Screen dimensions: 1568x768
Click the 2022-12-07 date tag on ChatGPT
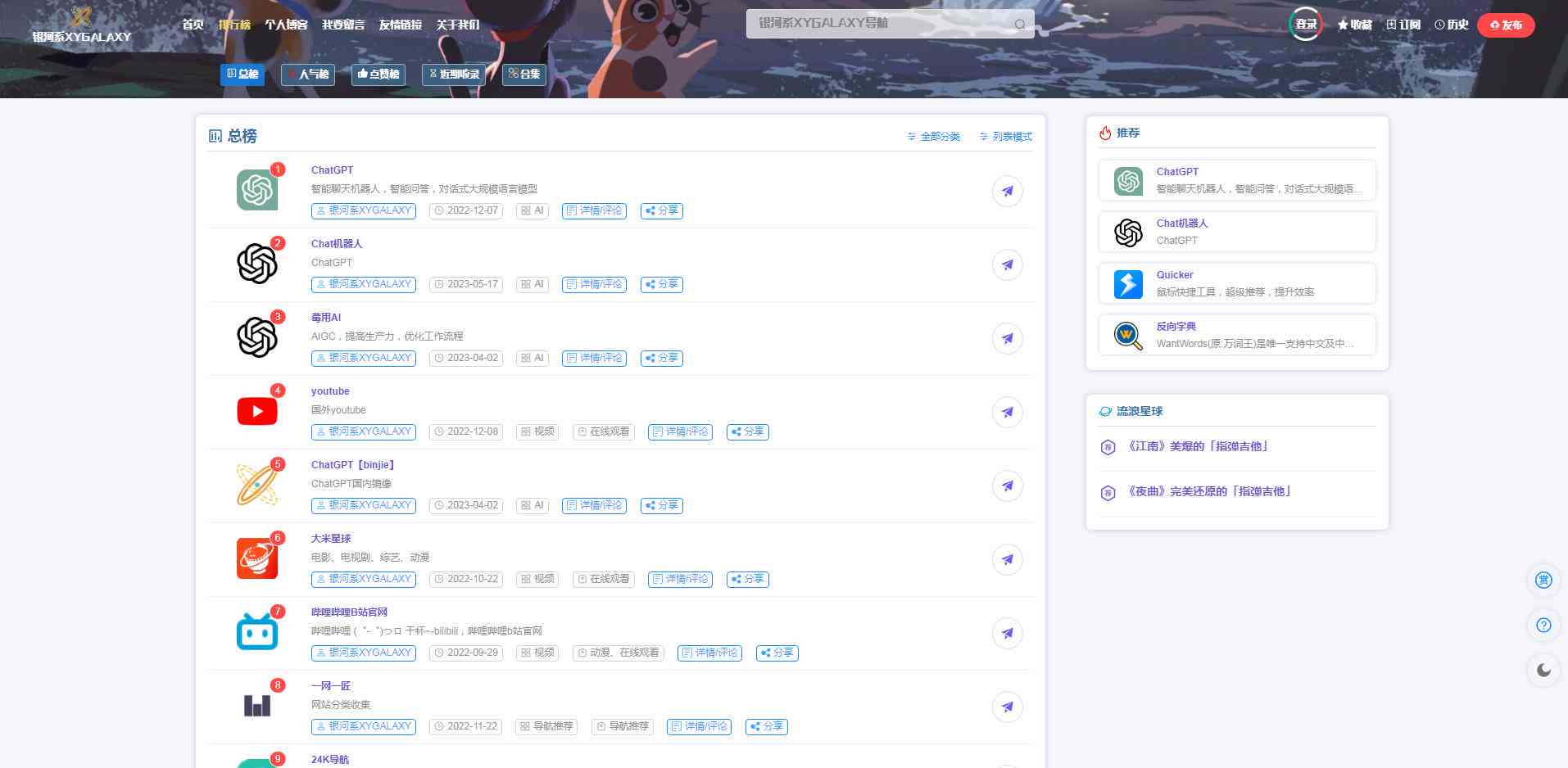466,210
